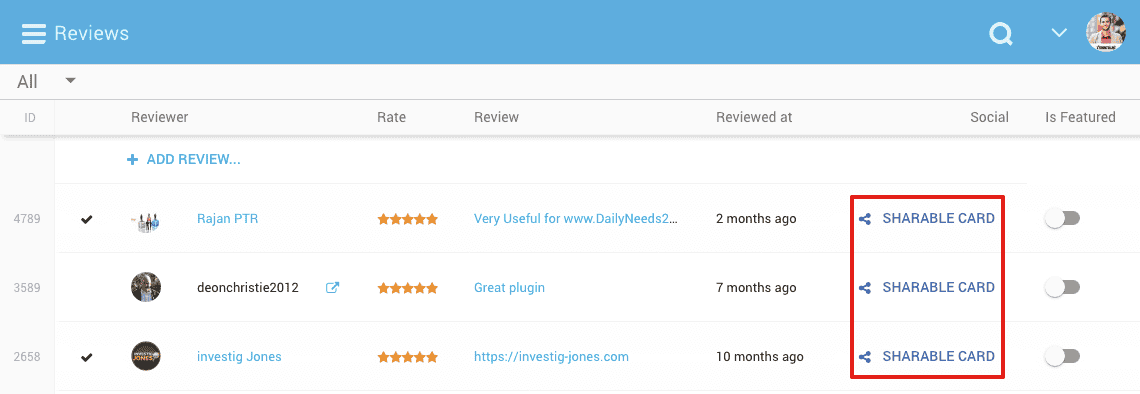Click the plus icon beside Add Review
1140x394 pixels.
tap(132, 160)
